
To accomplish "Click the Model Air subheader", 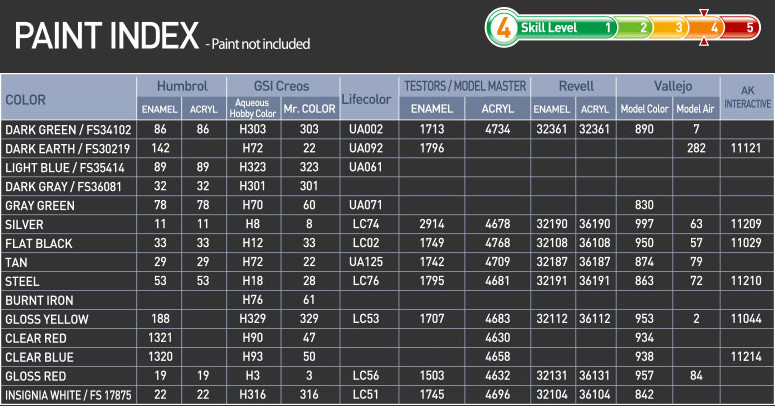I will coord(695,109).
